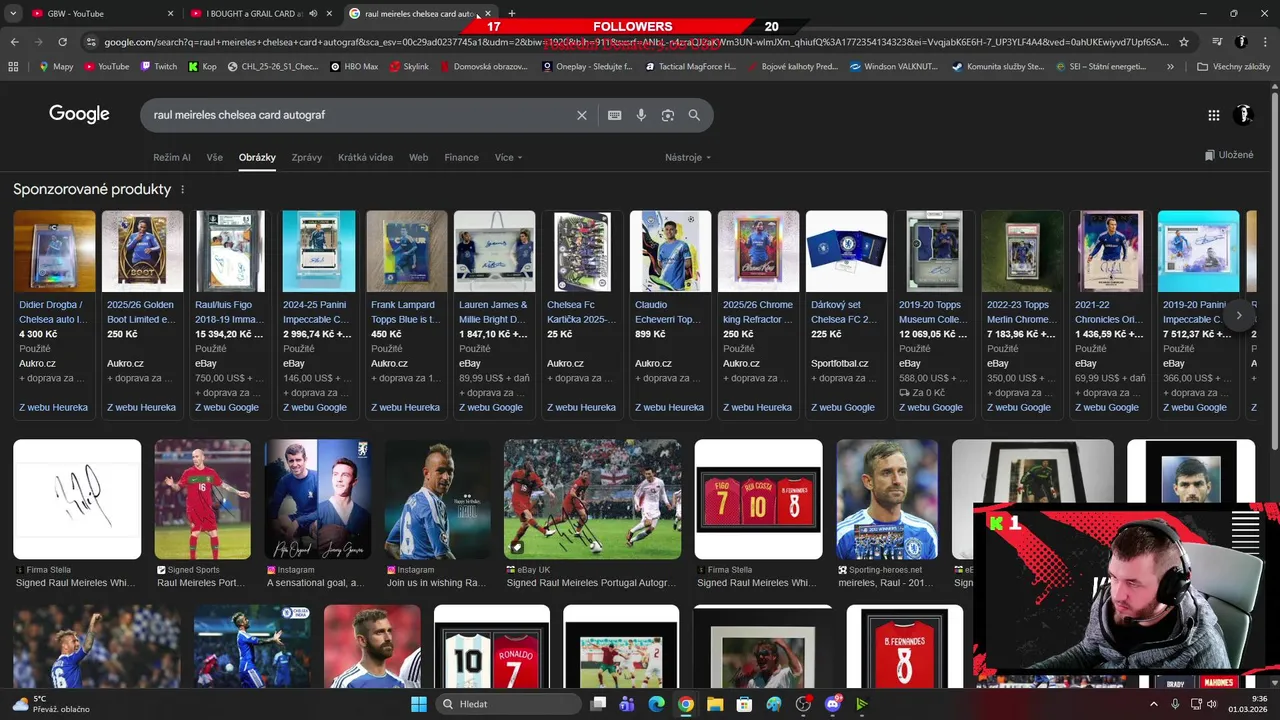Open the Google apps grid

coord(1214,115)
